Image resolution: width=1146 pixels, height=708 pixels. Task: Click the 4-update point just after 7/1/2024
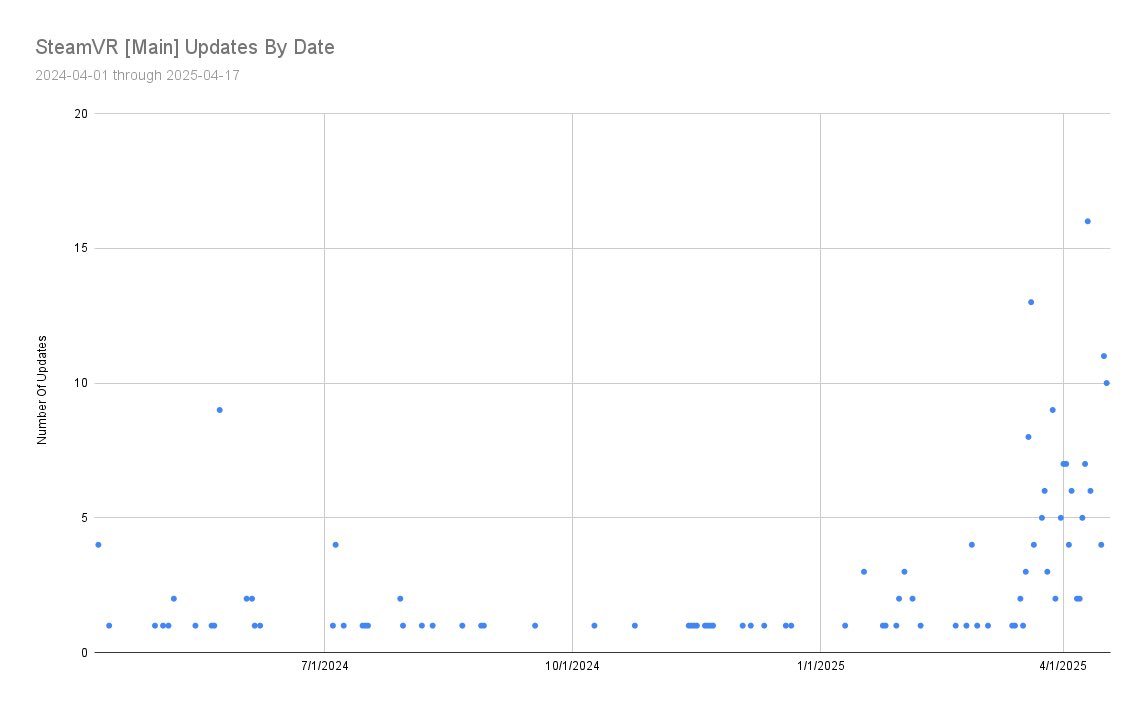335,545
